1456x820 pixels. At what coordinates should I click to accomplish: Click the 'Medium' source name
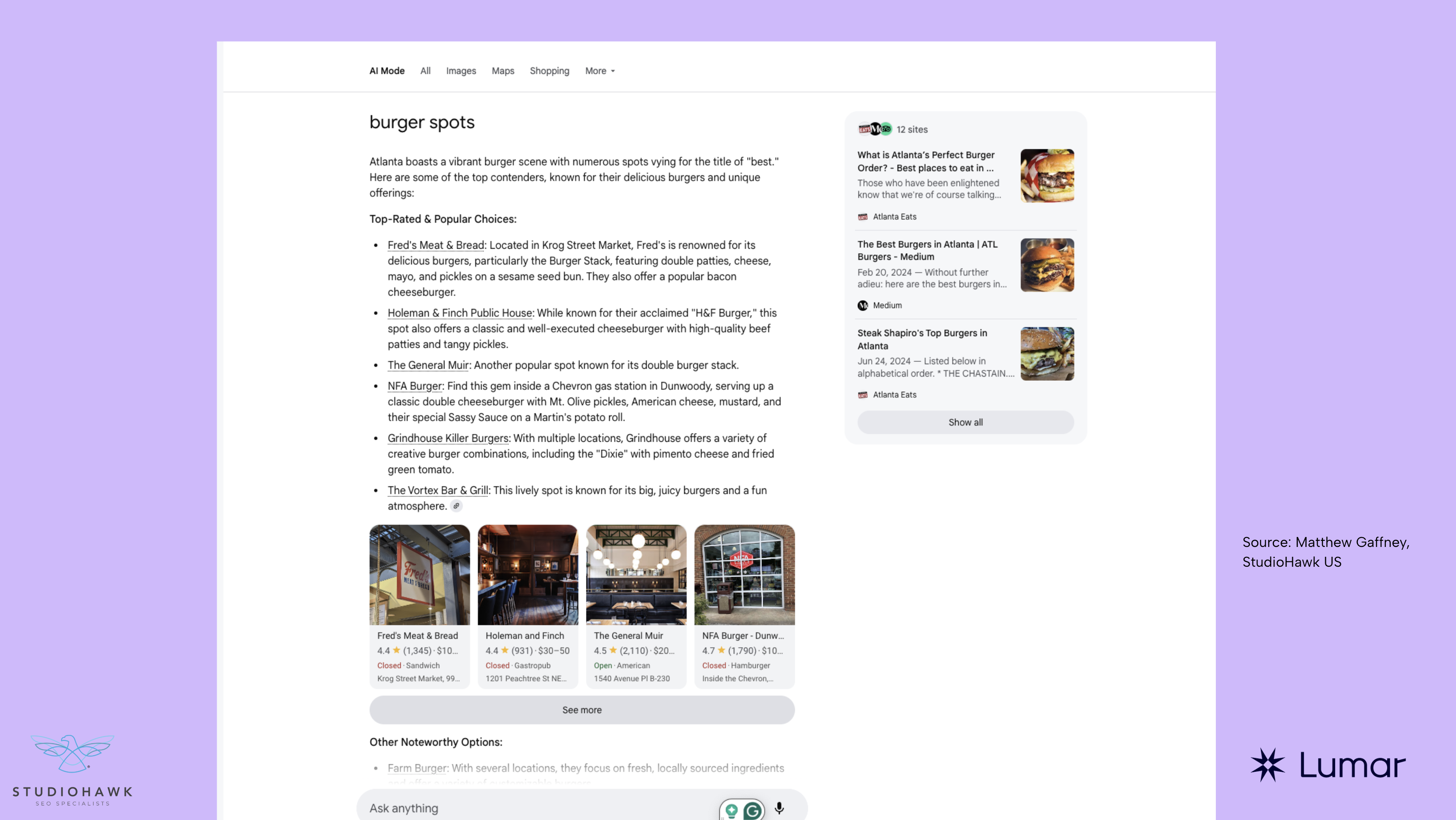[887, 306]
